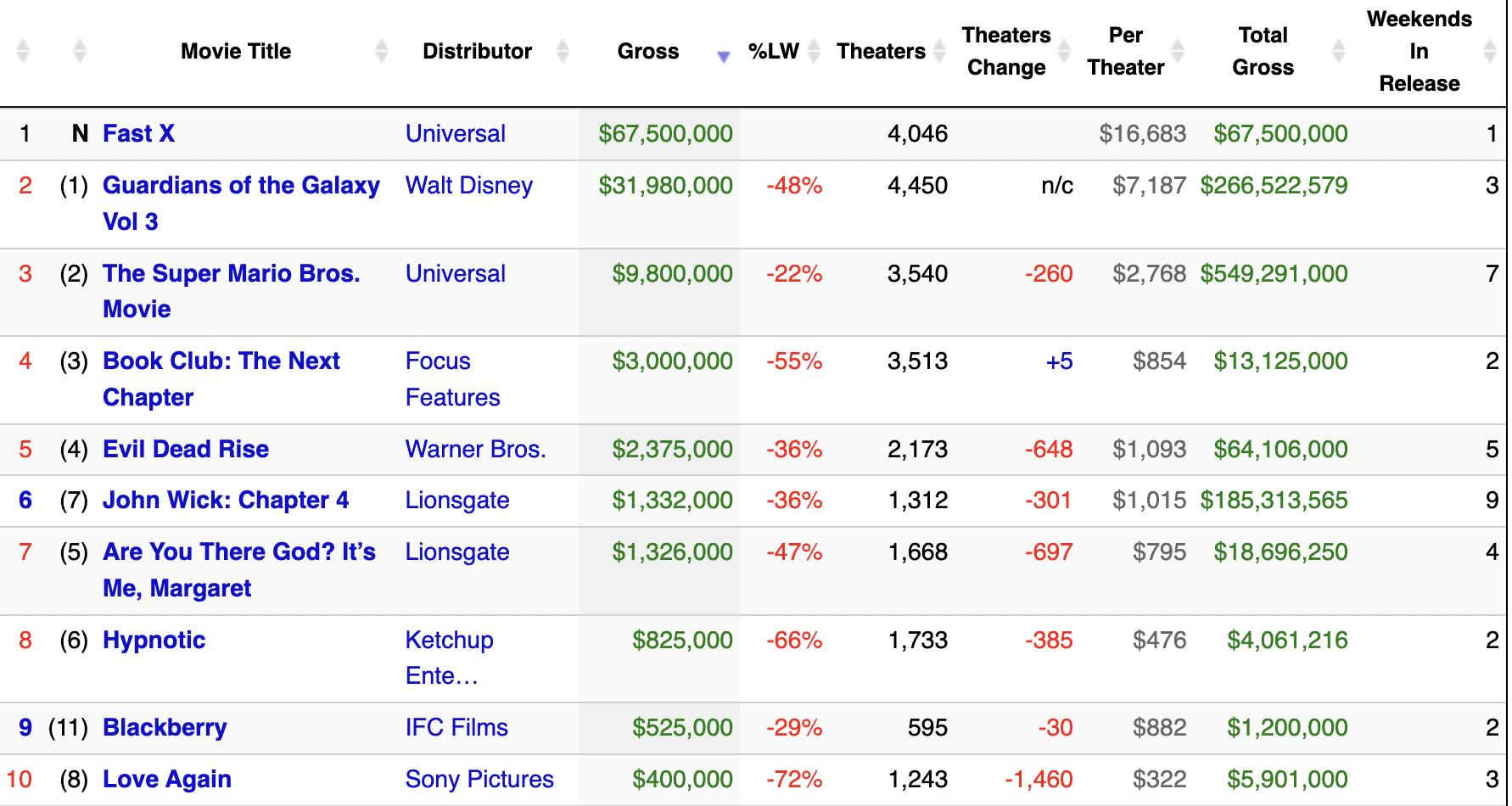Sort by Theaters Change header

1006,52
